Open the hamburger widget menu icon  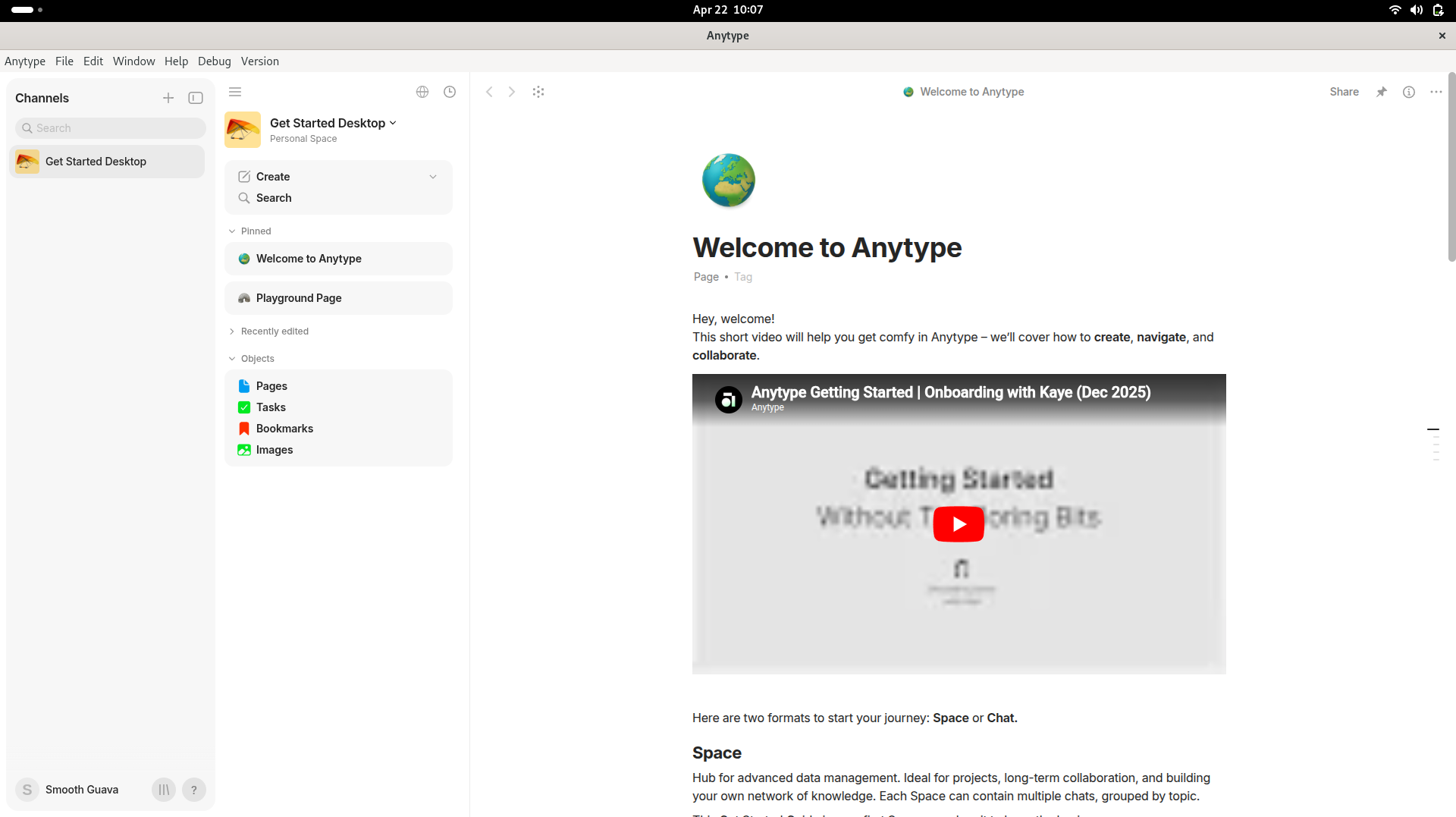pos(235,92)
